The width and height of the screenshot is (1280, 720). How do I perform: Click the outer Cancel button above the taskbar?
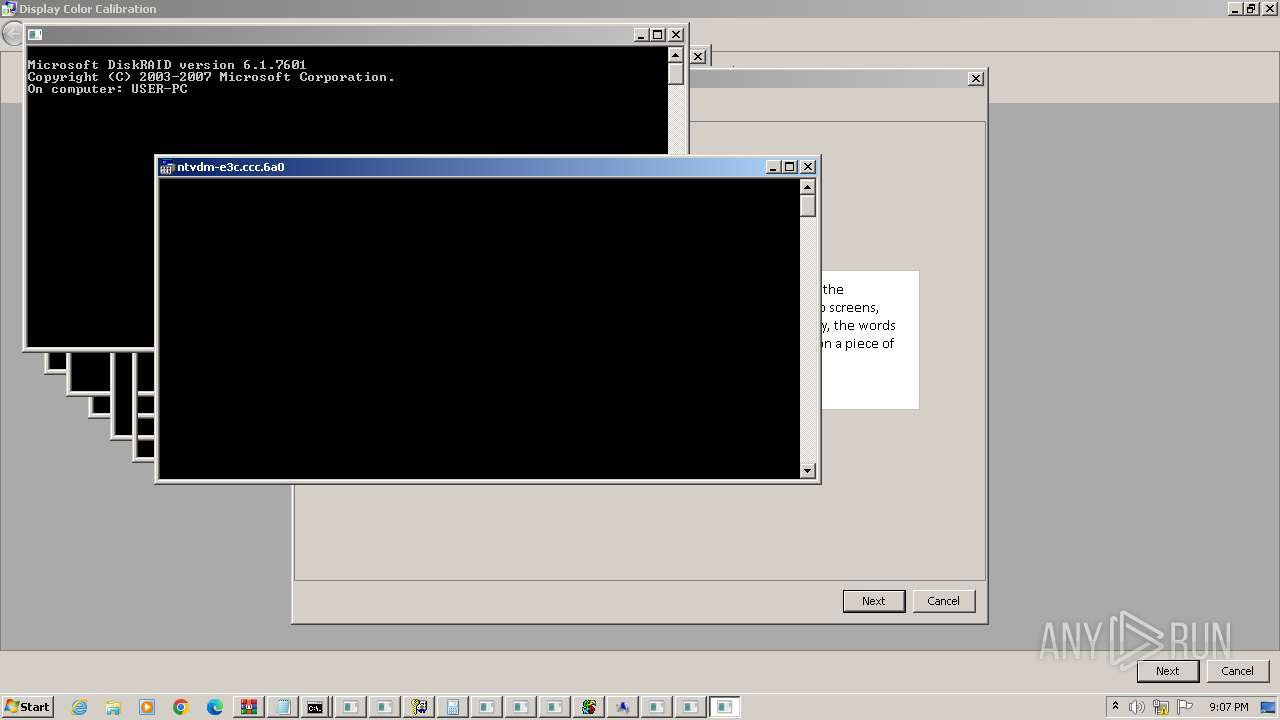[x=1237, y=671]
